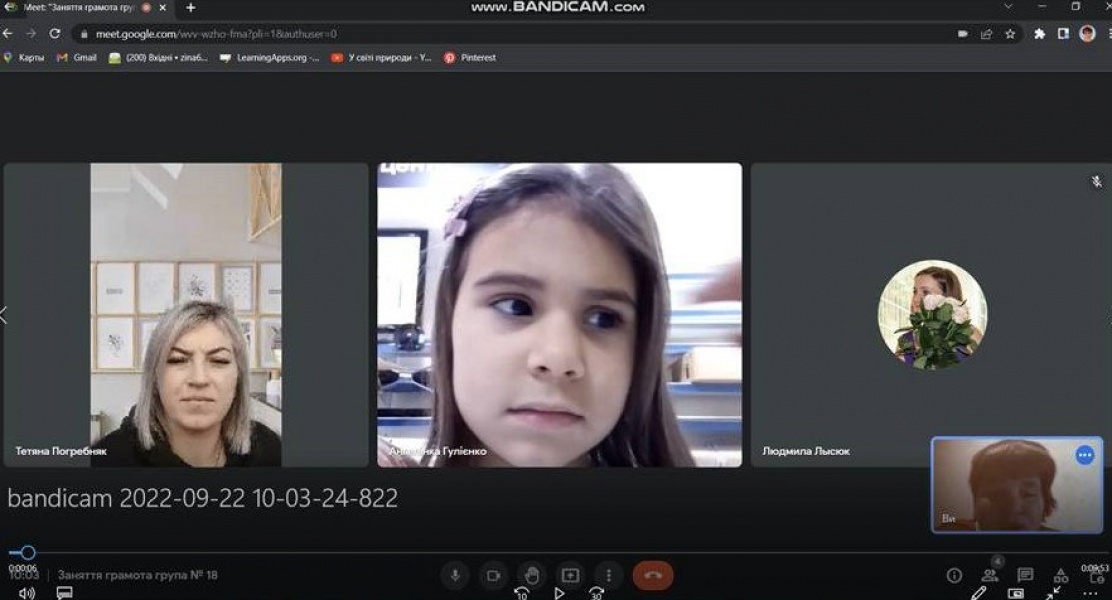Image resolution: width=1112 pixels, height=600 pixels.
Task: Open the chat with everyone panel
Action: [x=1025, y=575]
